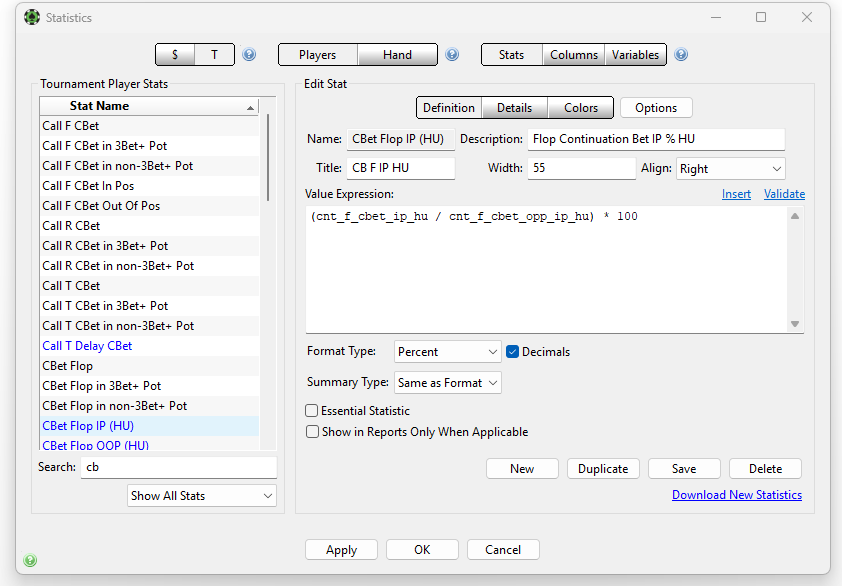
Task: Switch to the Details tab
Action: (514, 108)
